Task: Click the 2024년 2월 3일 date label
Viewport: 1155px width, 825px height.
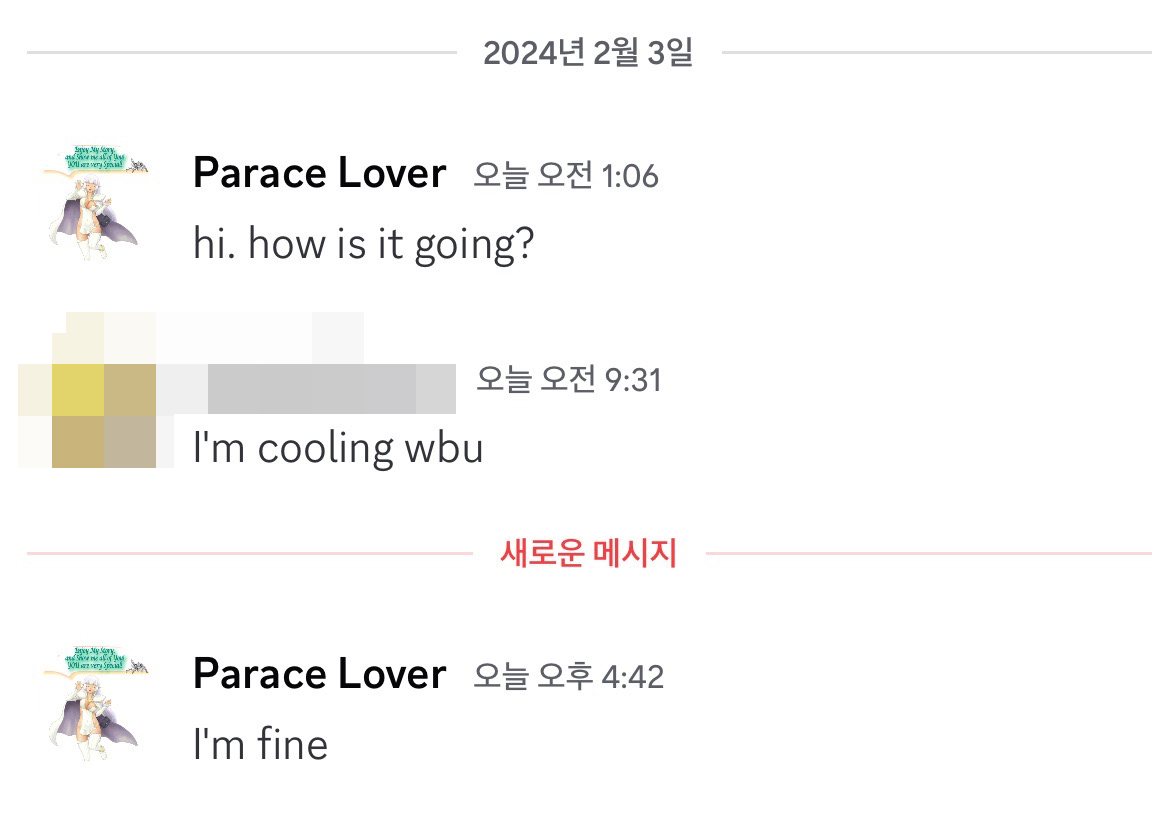Action: pyautogui.click(x=588, y=52)
